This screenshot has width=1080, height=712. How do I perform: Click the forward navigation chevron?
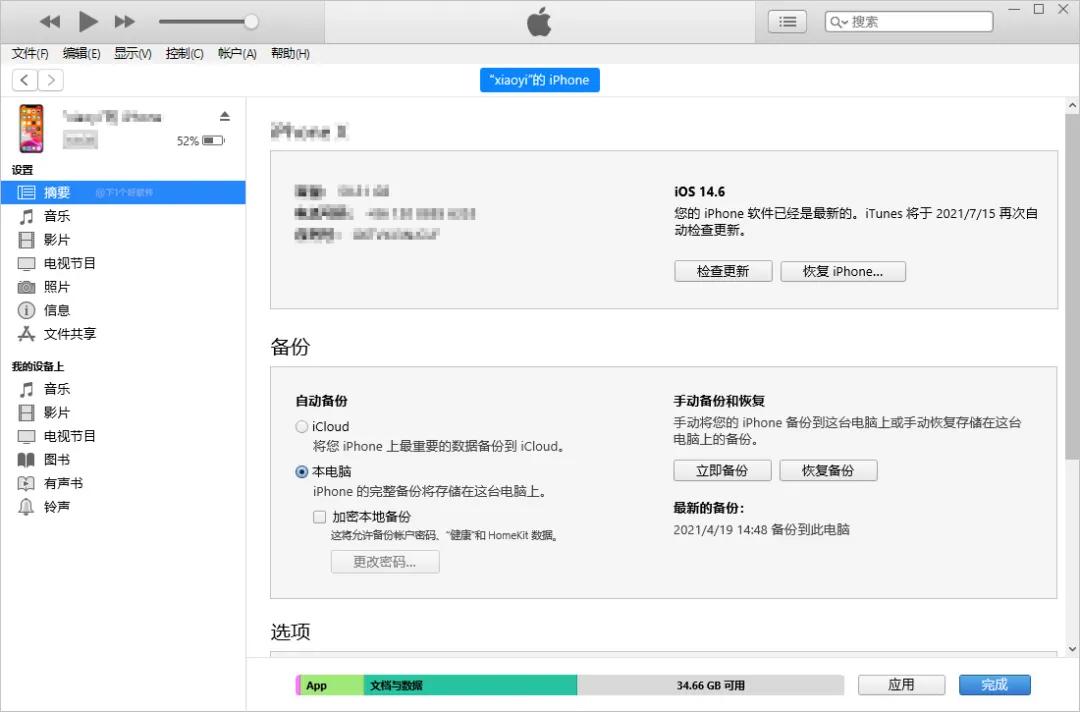pyautogui.click(x=51, y=80)
